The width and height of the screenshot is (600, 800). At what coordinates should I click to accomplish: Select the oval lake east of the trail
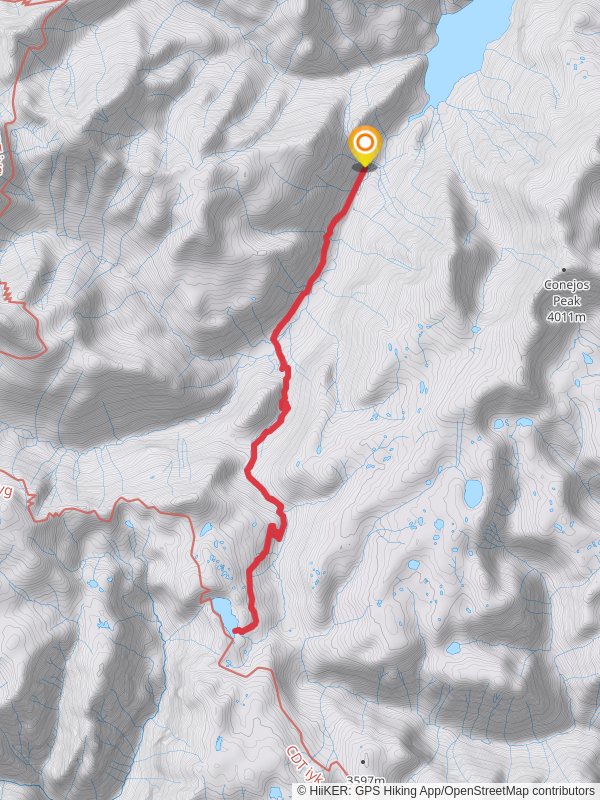tap(473, 493)
